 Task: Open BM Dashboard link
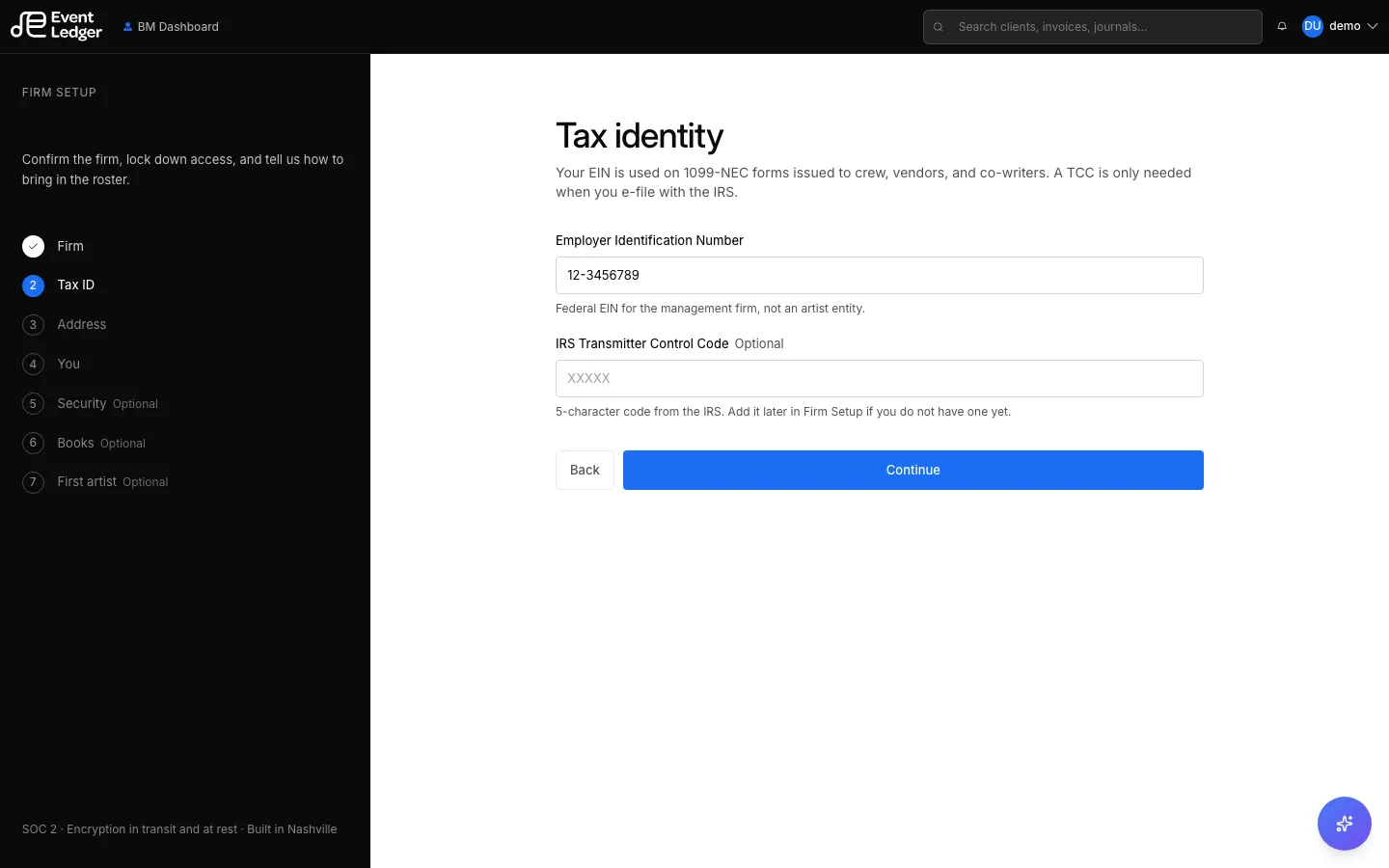coord(171,27)
